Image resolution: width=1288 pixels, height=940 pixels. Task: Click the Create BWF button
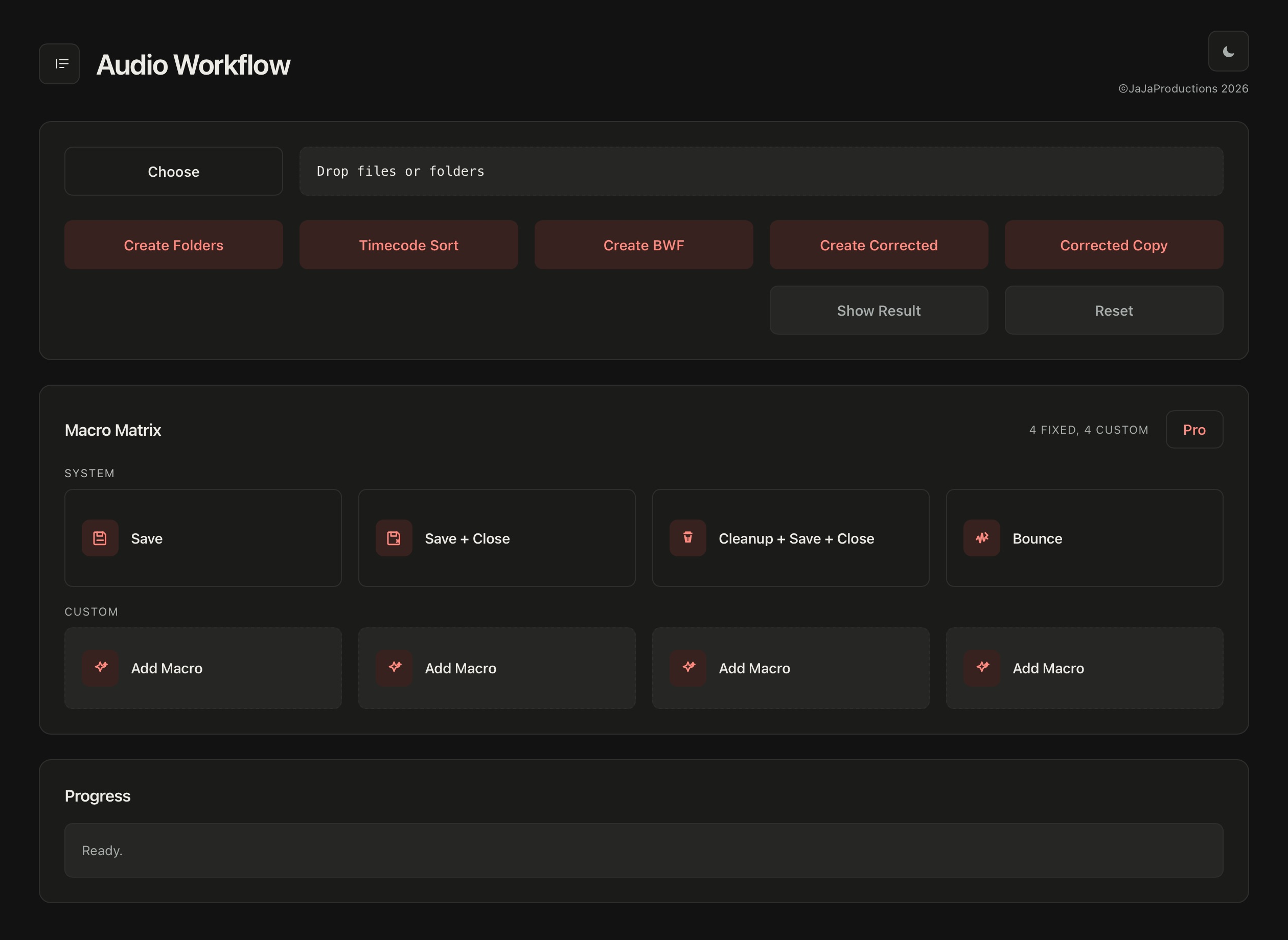coord(643,245)
